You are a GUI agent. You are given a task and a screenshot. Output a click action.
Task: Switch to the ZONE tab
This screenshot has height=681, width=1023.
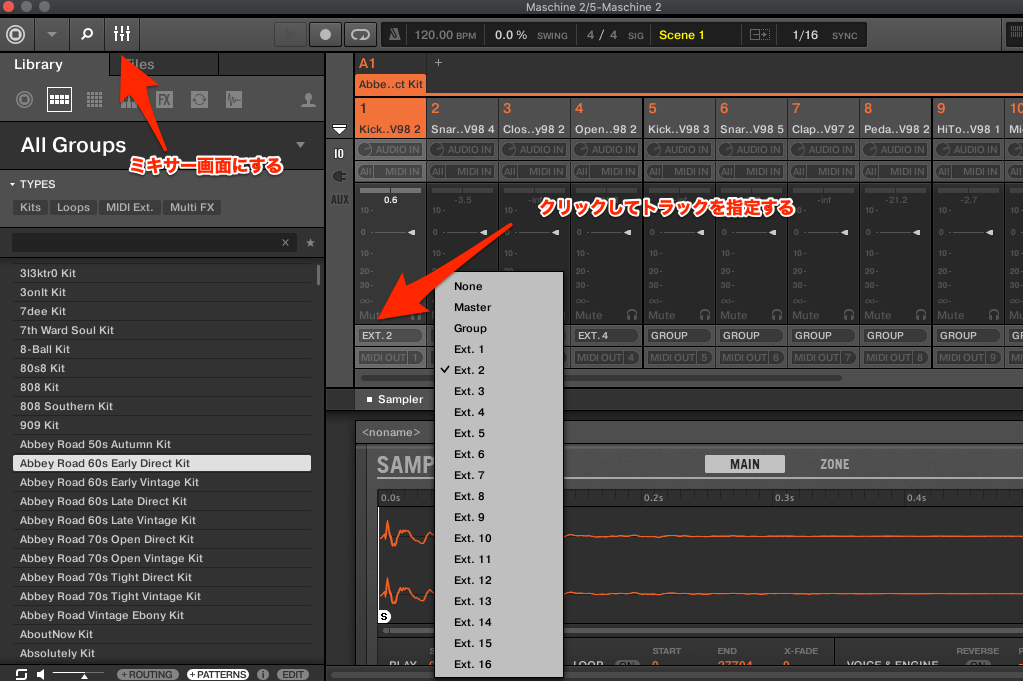pos(834,464)
